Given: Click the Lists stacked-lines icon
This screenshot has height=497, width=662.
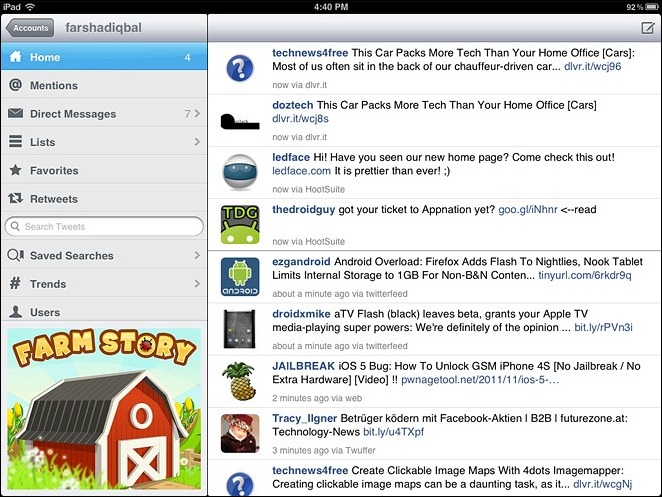Looking at the screenshot, I should click(16, 141).
